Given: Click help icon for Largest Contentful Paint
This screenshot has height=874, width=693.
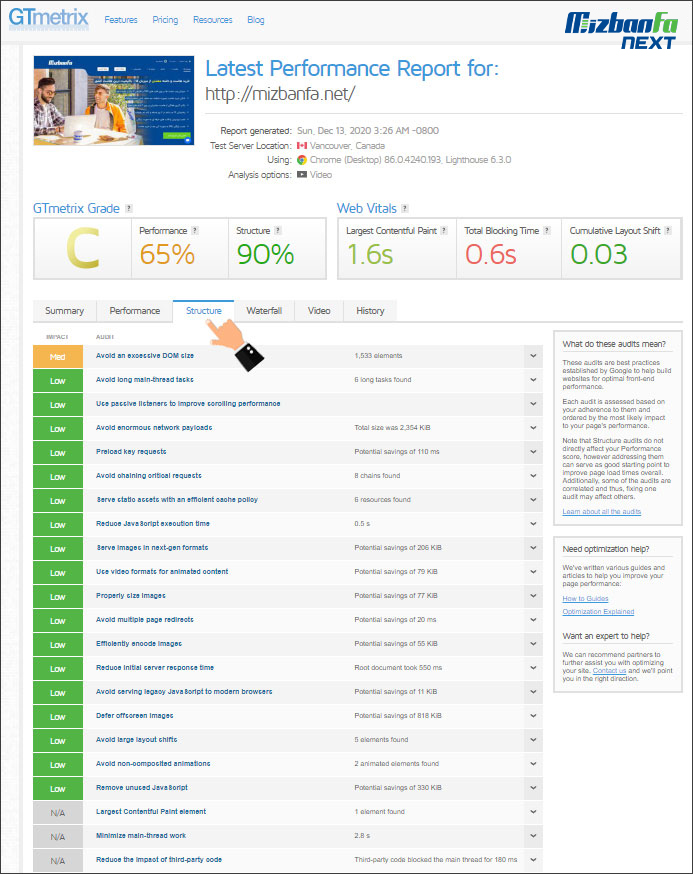Looking at the screenshot, I should [444, 230].
